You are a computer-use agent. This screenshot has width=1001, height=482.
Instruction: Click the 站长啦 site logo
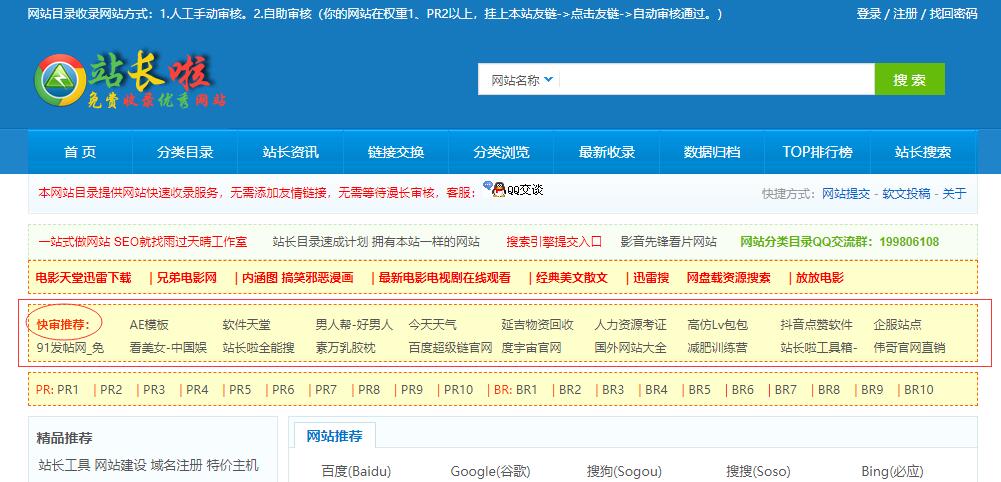[132, 82]
